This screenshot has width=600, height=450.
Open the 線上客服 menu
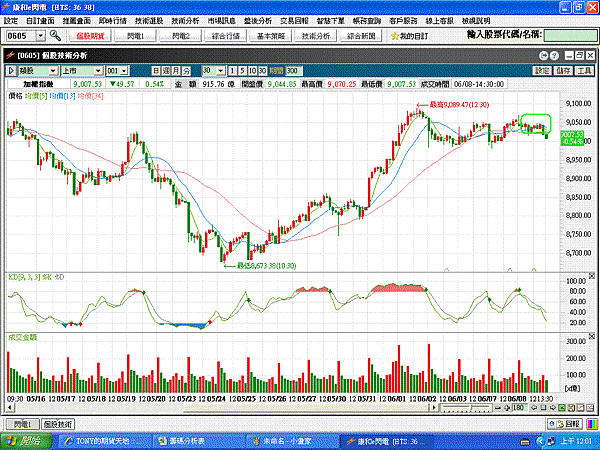(440, 21)
